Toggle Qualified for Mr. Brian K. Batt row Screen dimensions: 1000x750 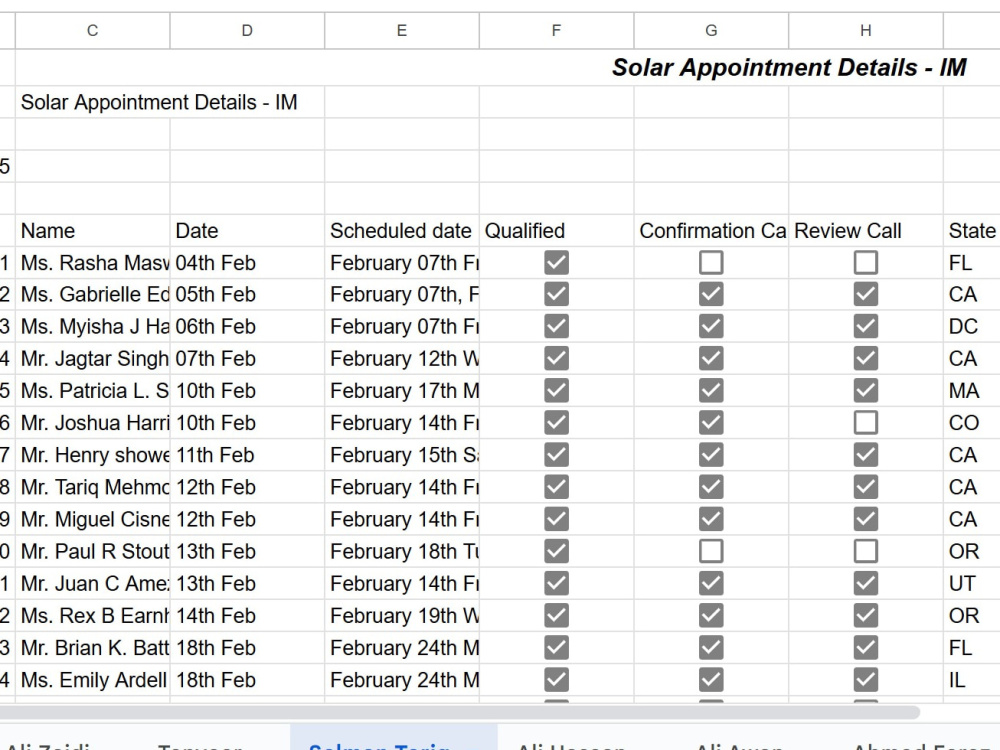coord(556,647)
